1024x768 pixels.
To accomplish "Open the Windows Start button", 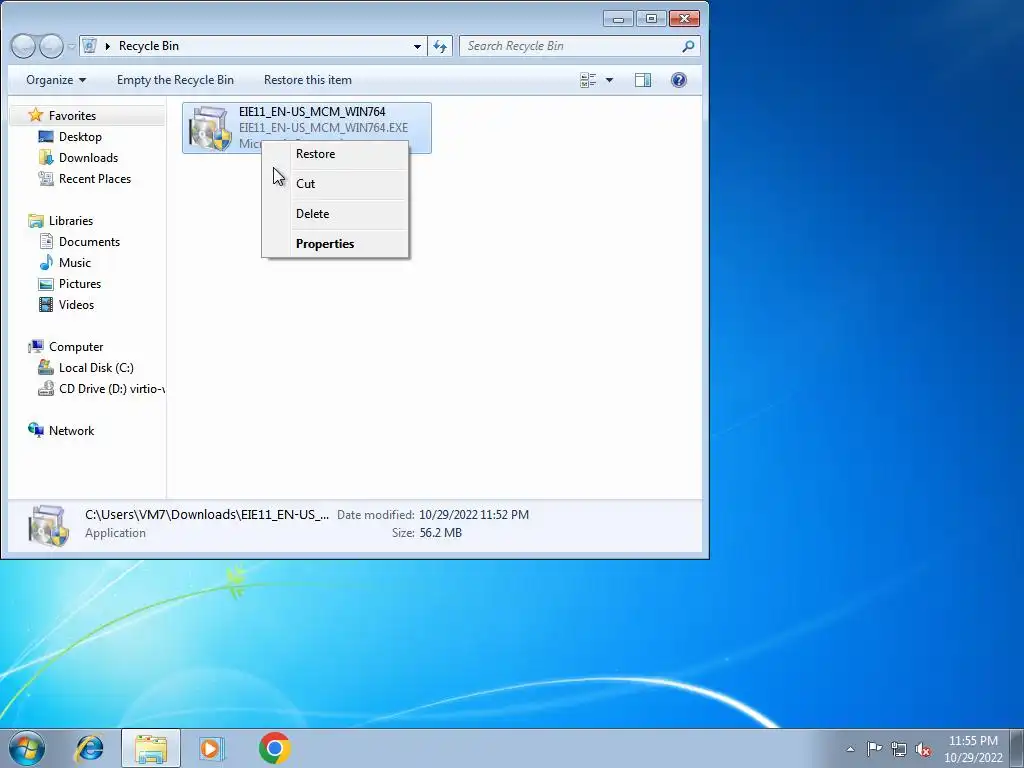I will (27, 748).
